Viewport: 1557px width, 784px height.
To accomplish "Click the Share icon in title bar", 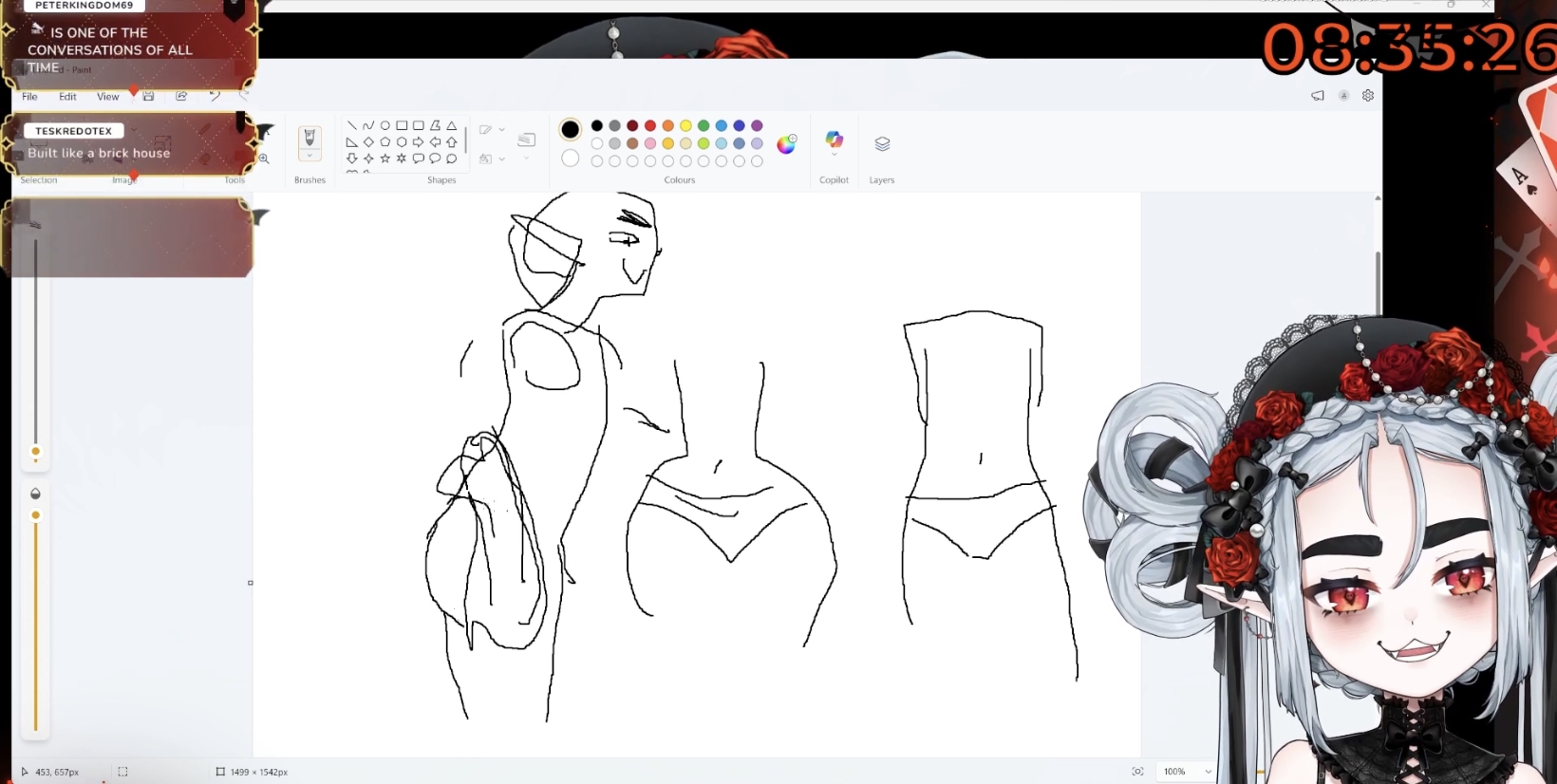I will click(181, 96).
